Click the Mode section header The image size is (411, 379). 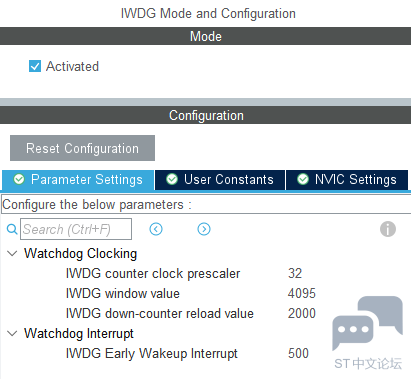(205, 36)
